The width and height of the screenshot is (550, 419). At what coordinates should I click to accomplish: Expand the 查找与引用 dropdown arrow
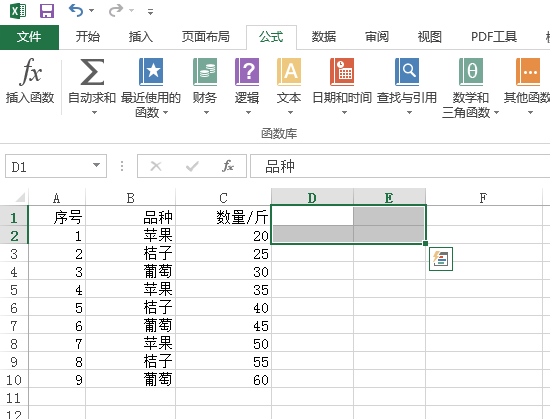click(x=409, y=113)
